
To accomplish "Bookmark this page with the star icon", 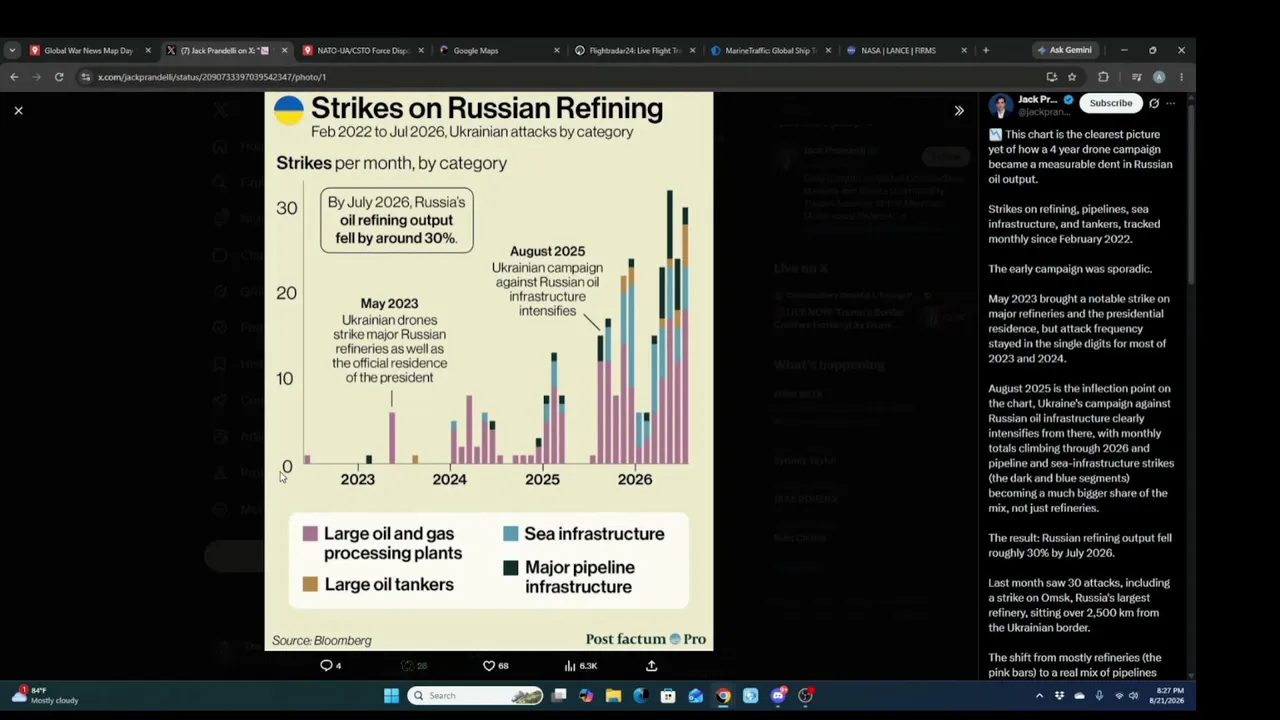I will coord(1072,77).
